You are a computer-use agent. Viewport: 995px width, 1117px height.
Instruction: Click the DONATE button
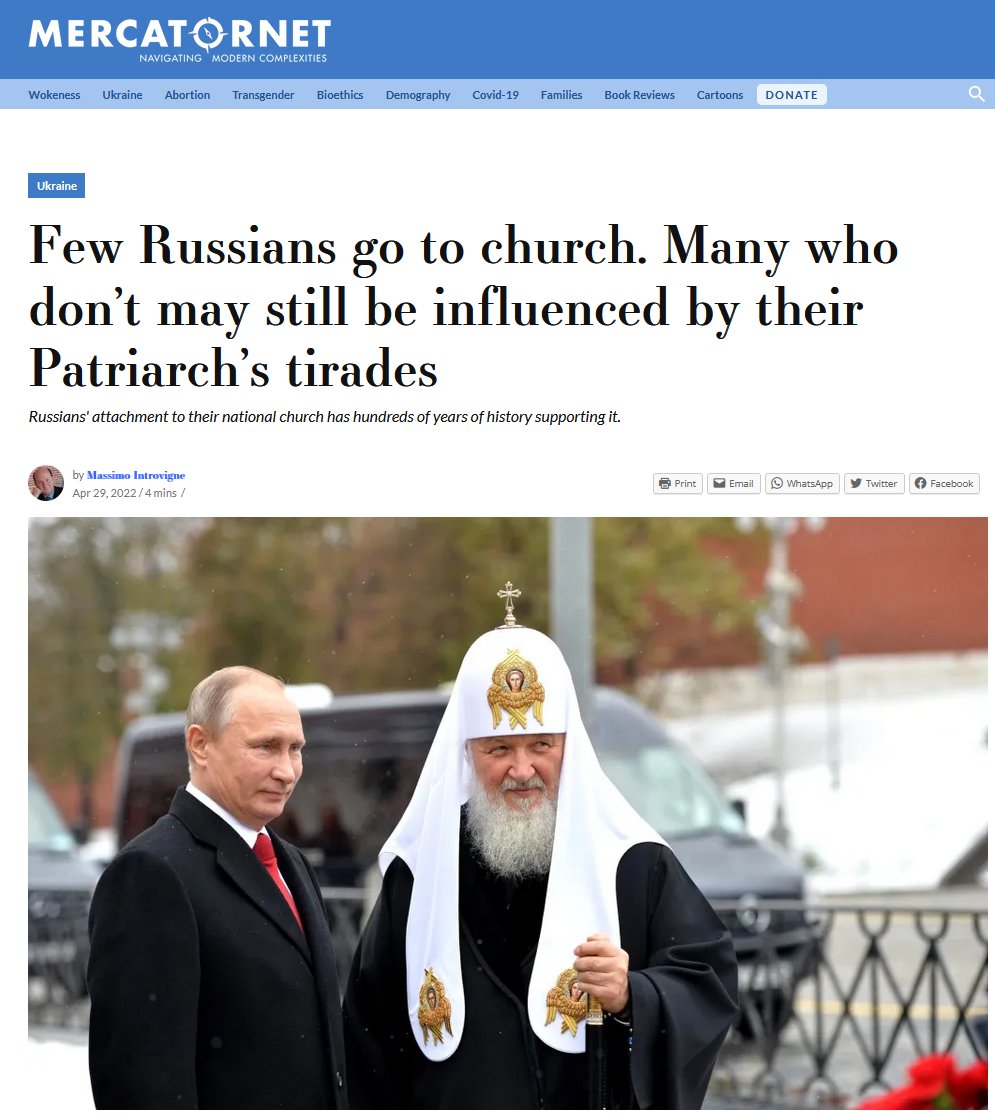pos(791,95)
